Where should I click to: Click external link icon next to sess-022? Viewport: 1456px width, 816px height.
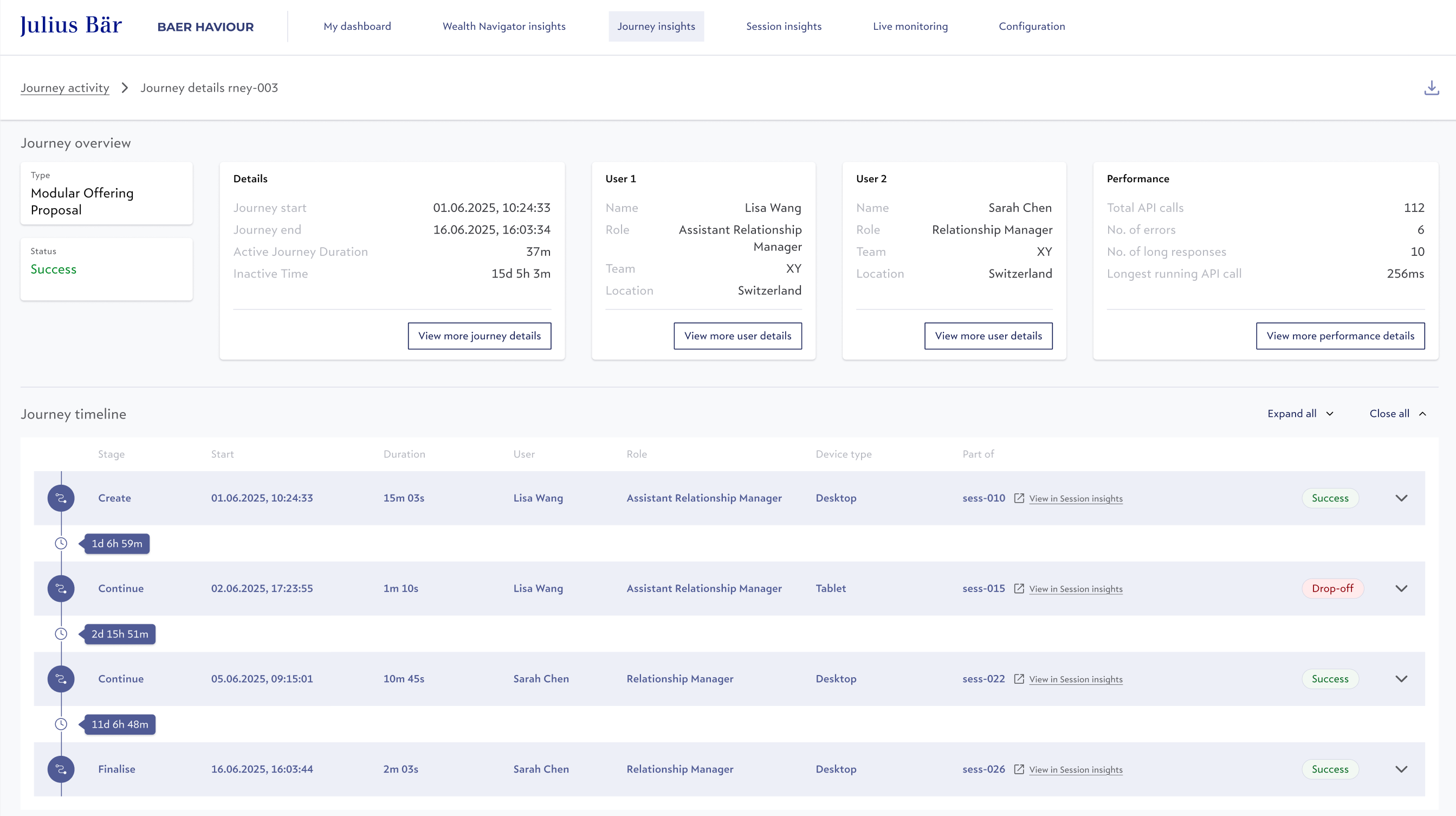click(x=1019, y=679)
